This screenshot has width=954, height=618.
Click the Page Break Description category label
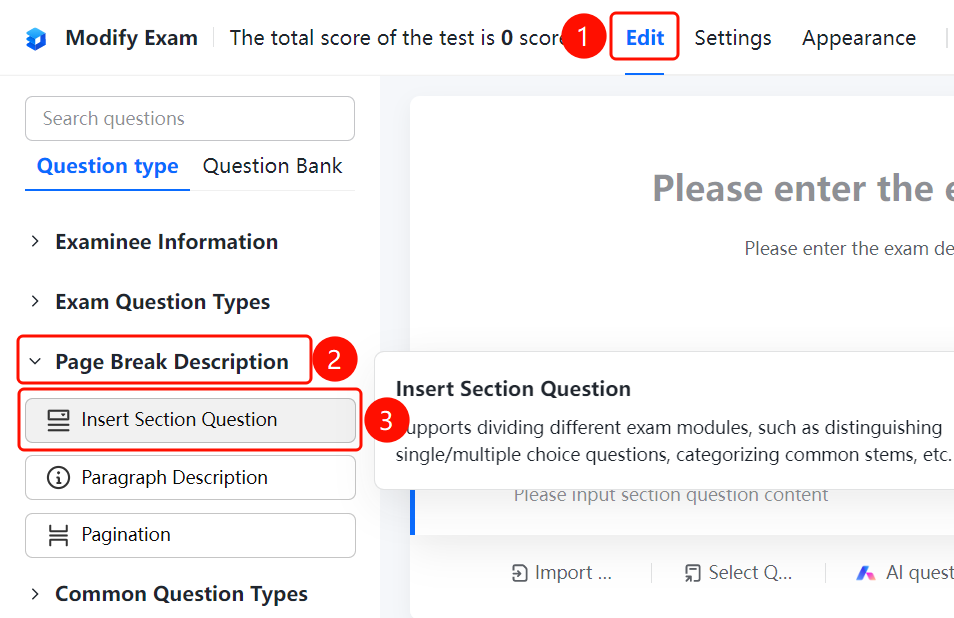point(172,362)
